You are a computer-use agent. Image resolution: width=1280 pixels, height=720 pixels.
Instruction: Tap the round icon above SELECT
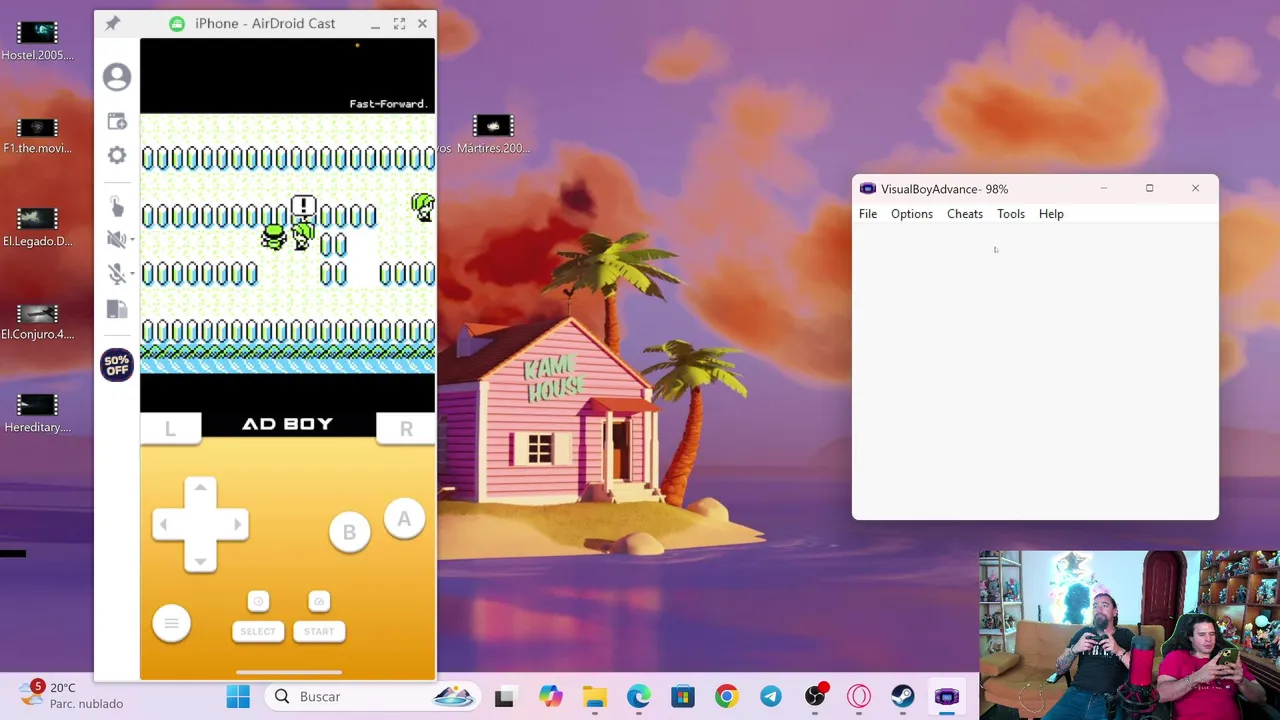click(x=258, y=601)
